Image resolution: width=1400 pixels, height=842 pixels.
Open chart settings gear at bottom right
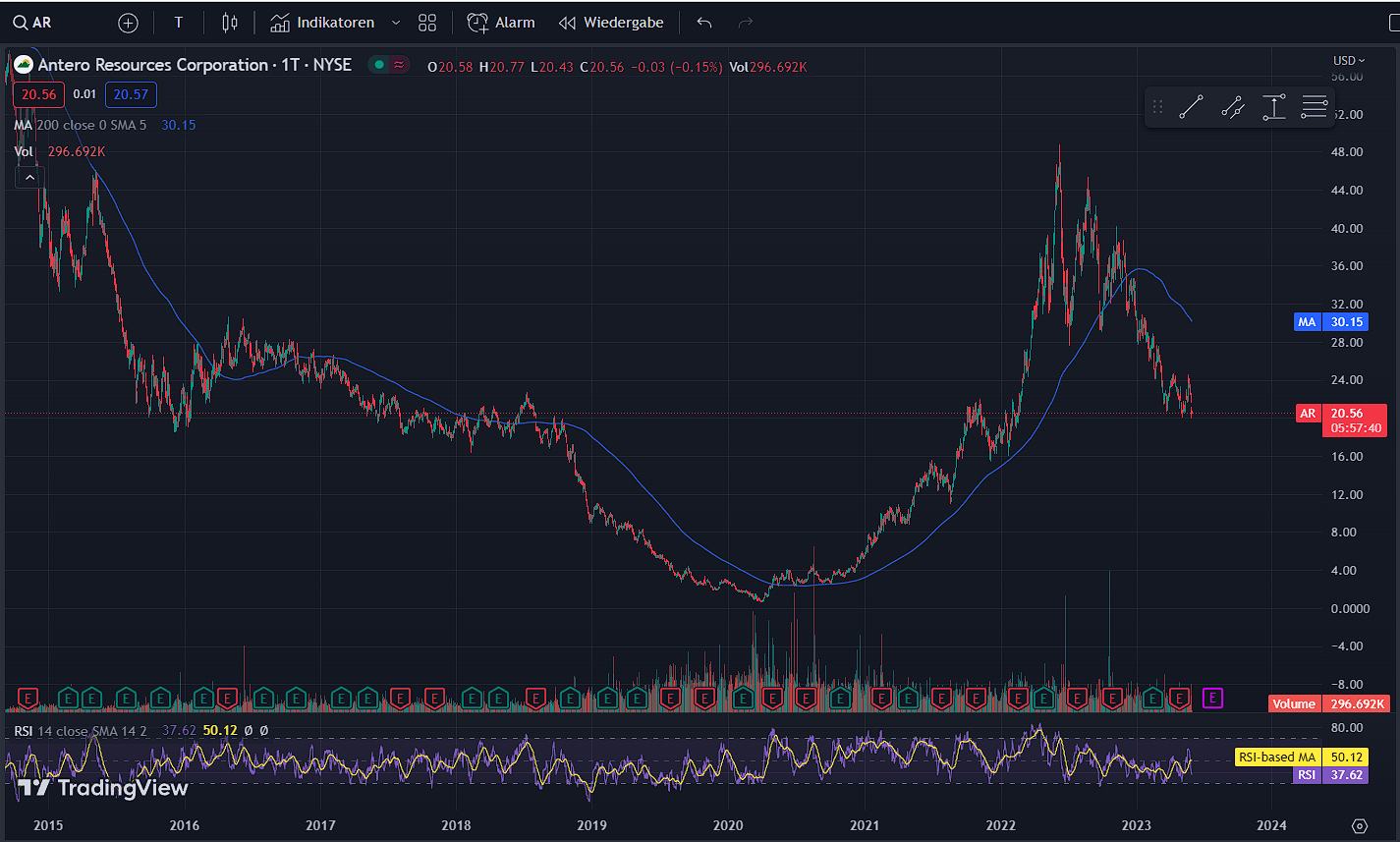coord(1360,825)
